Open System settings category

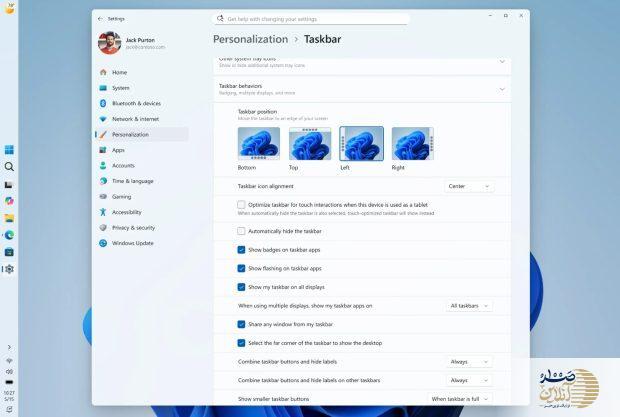click(142, 88)
